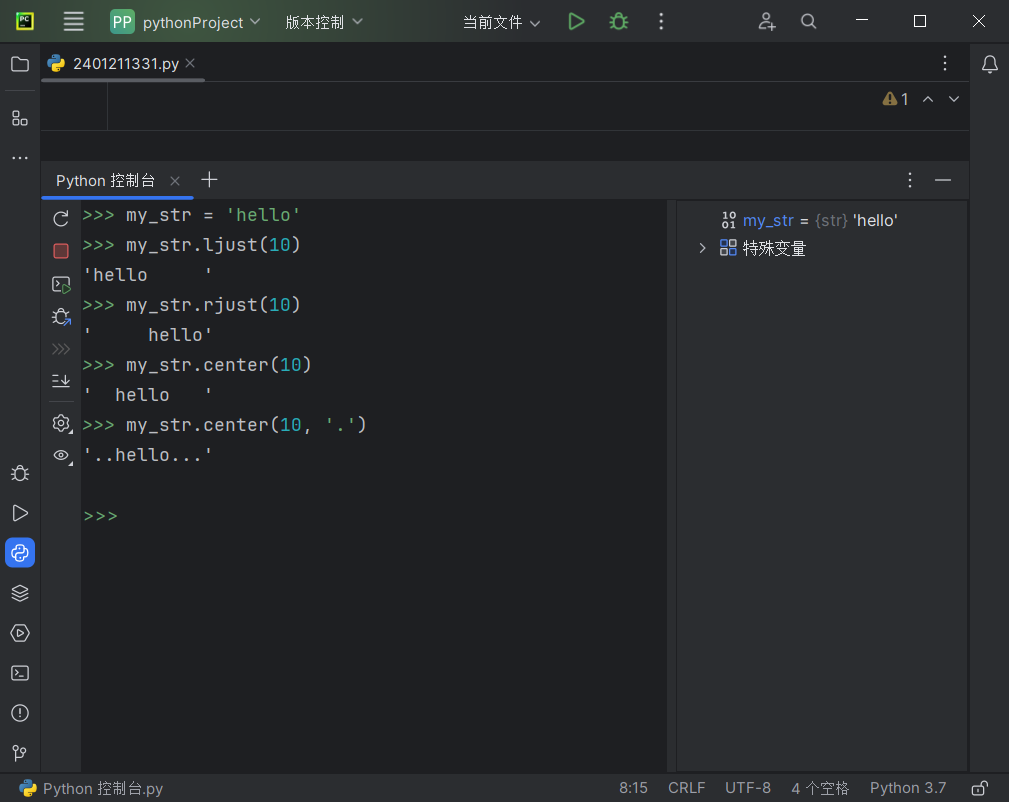This screenshot has width=1009, height=802.
Task: Go to previous highlighted problem arrow
Action: (x=928, y=99)
